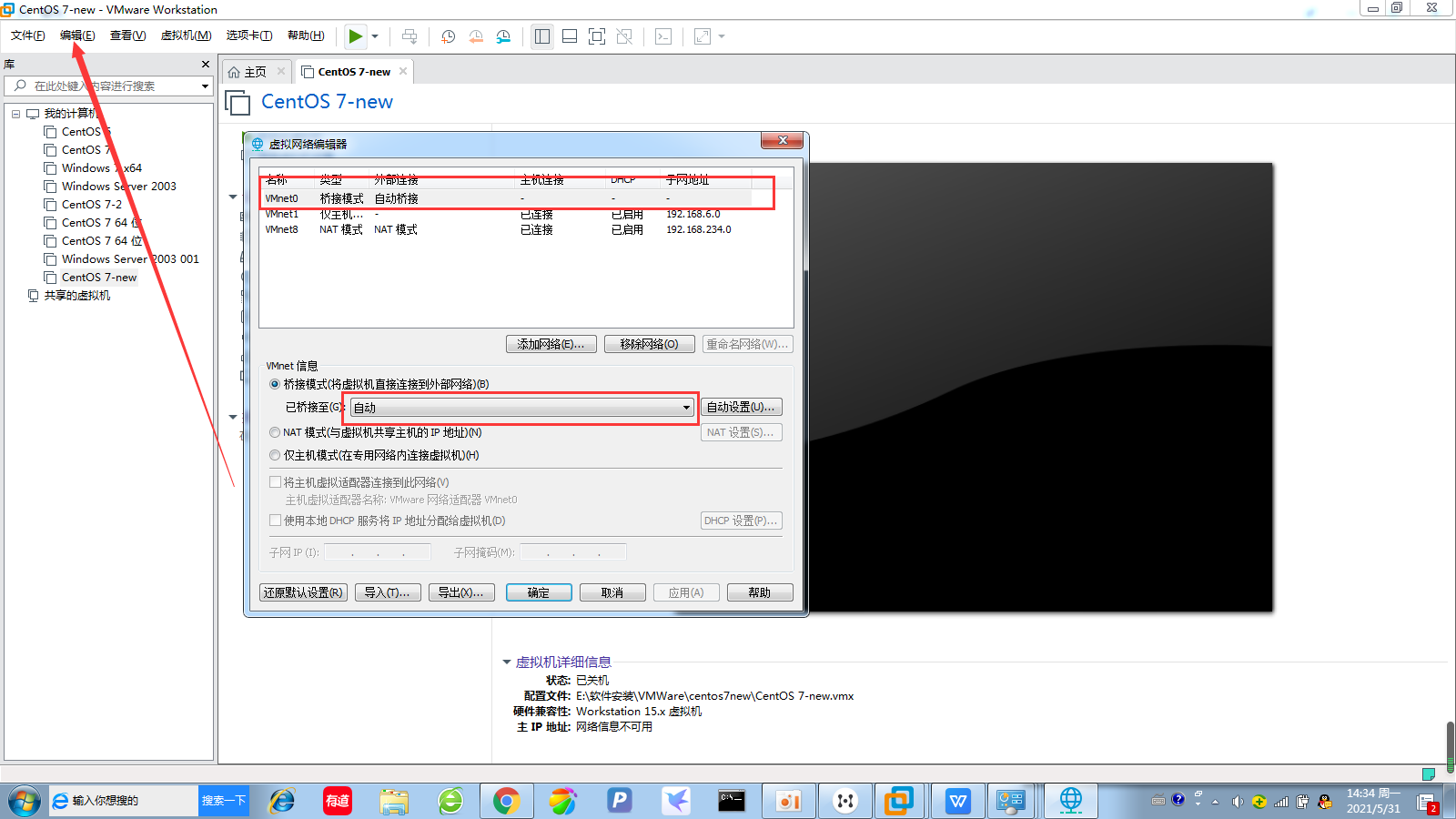Select 仅主机模式 radio button
The width and height of the screenshot is (1456, 819).
tap(275, 455)
